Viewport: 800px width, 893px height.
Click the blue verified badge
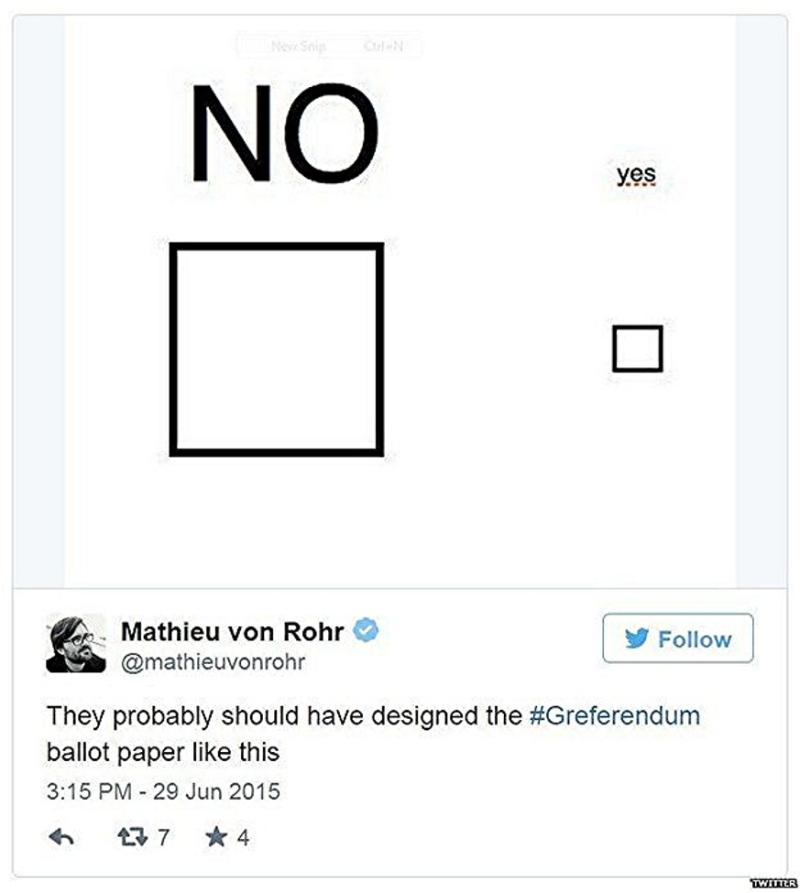(367, 631)
